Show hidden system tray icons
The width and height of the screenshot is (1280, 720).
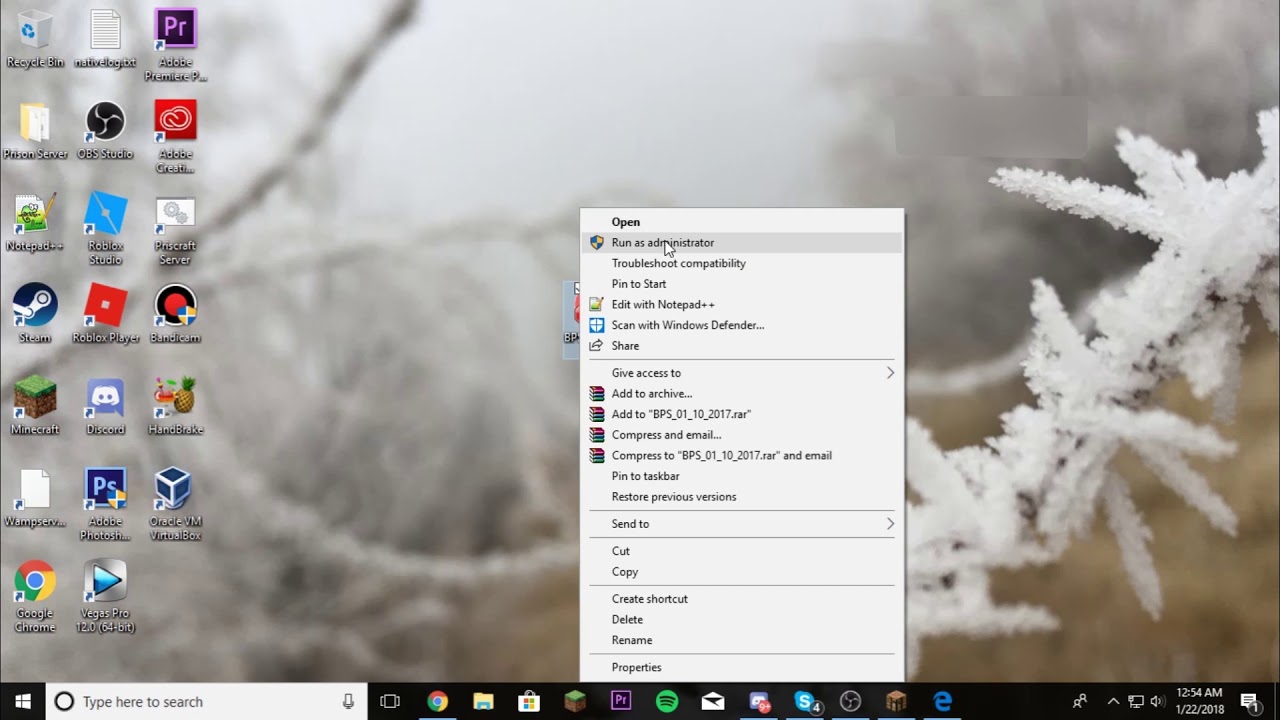coord(1113,701)
